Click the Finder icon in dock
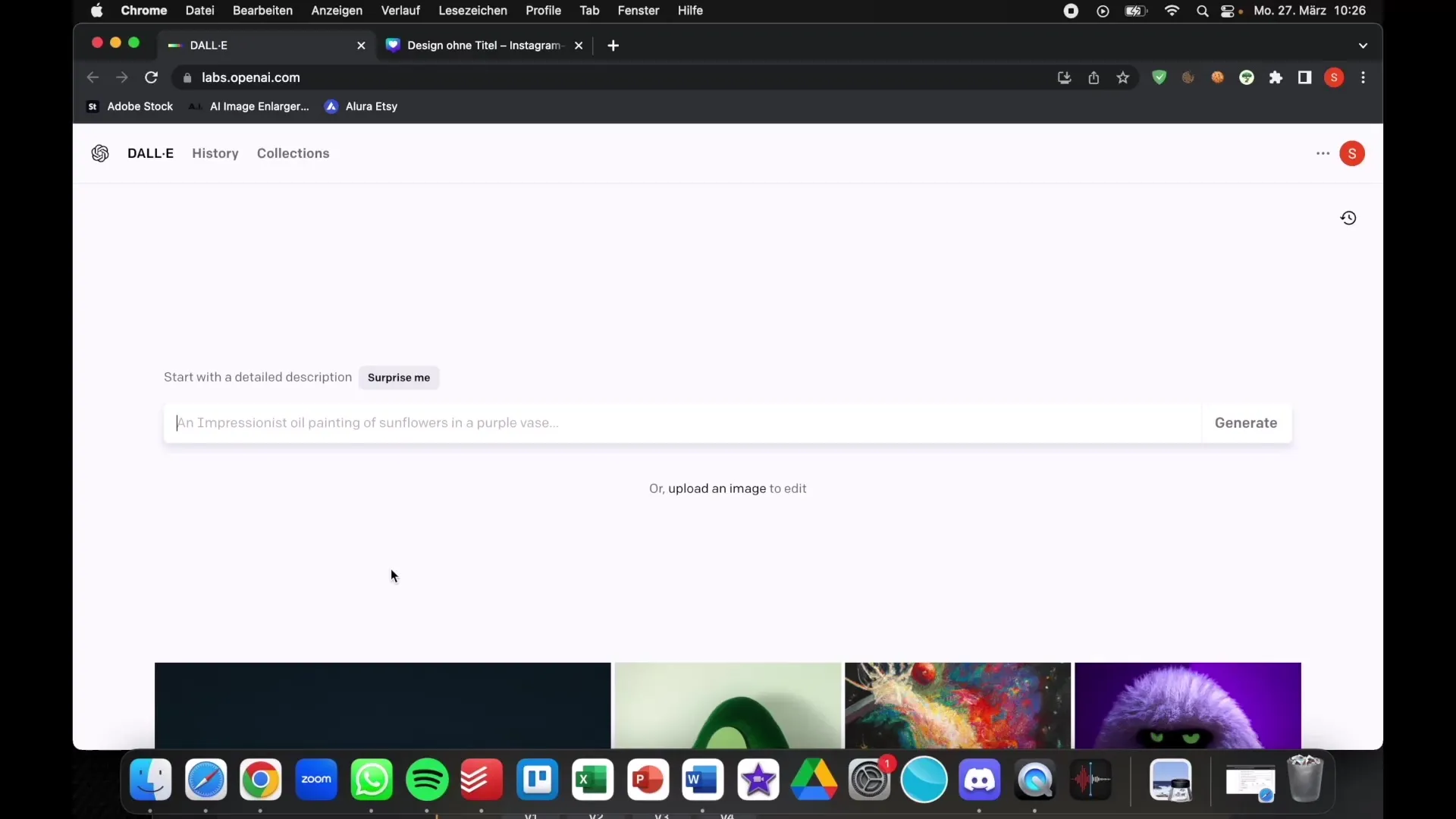 (x=150, y=780)
